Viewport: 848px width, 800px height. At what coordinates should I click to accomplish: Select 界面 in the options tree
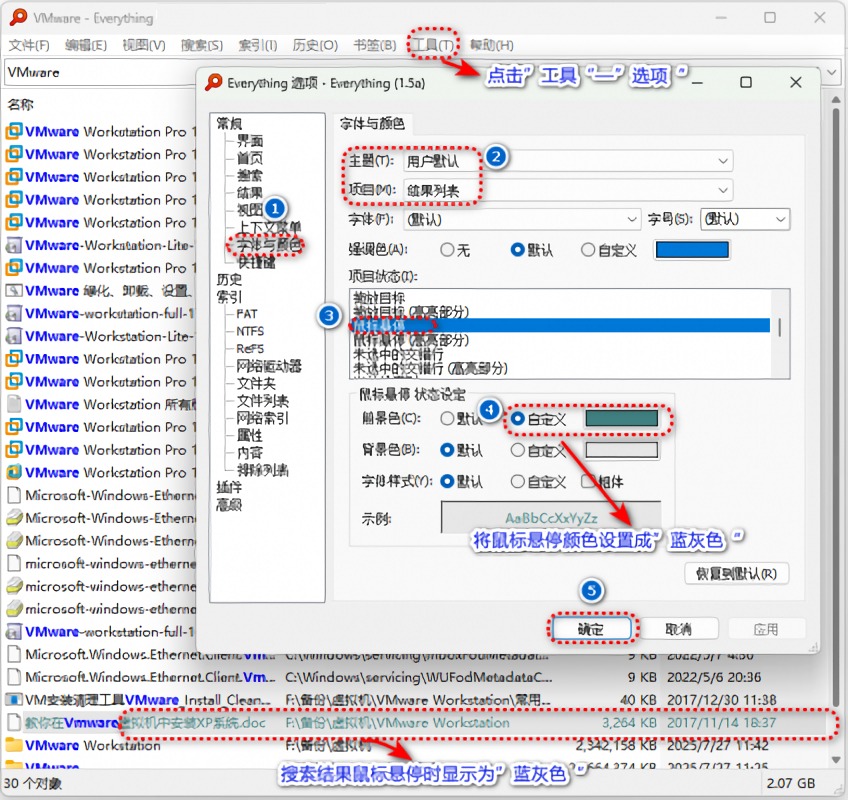click(250, 141)
